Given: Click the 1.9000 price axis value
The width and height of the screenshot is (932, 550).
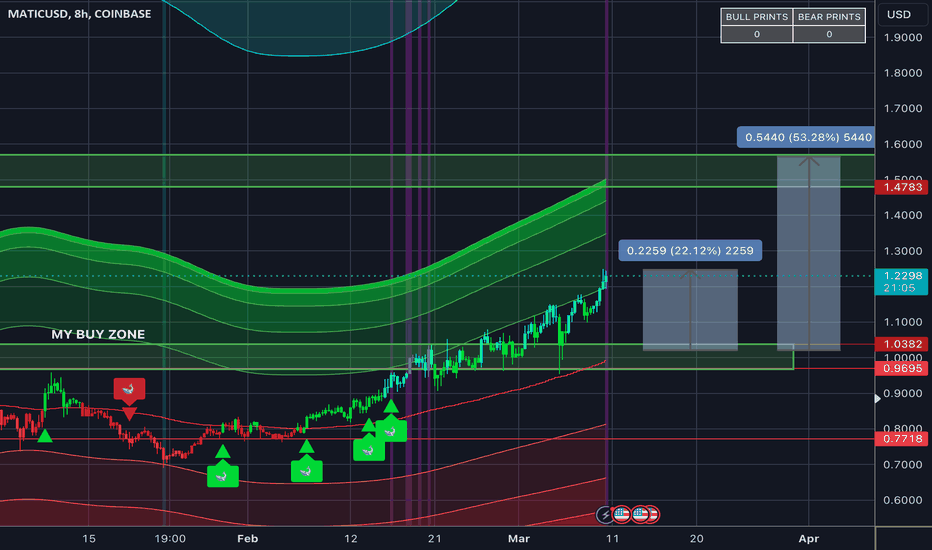Looking at the screenshot, I should click(903, 37).
